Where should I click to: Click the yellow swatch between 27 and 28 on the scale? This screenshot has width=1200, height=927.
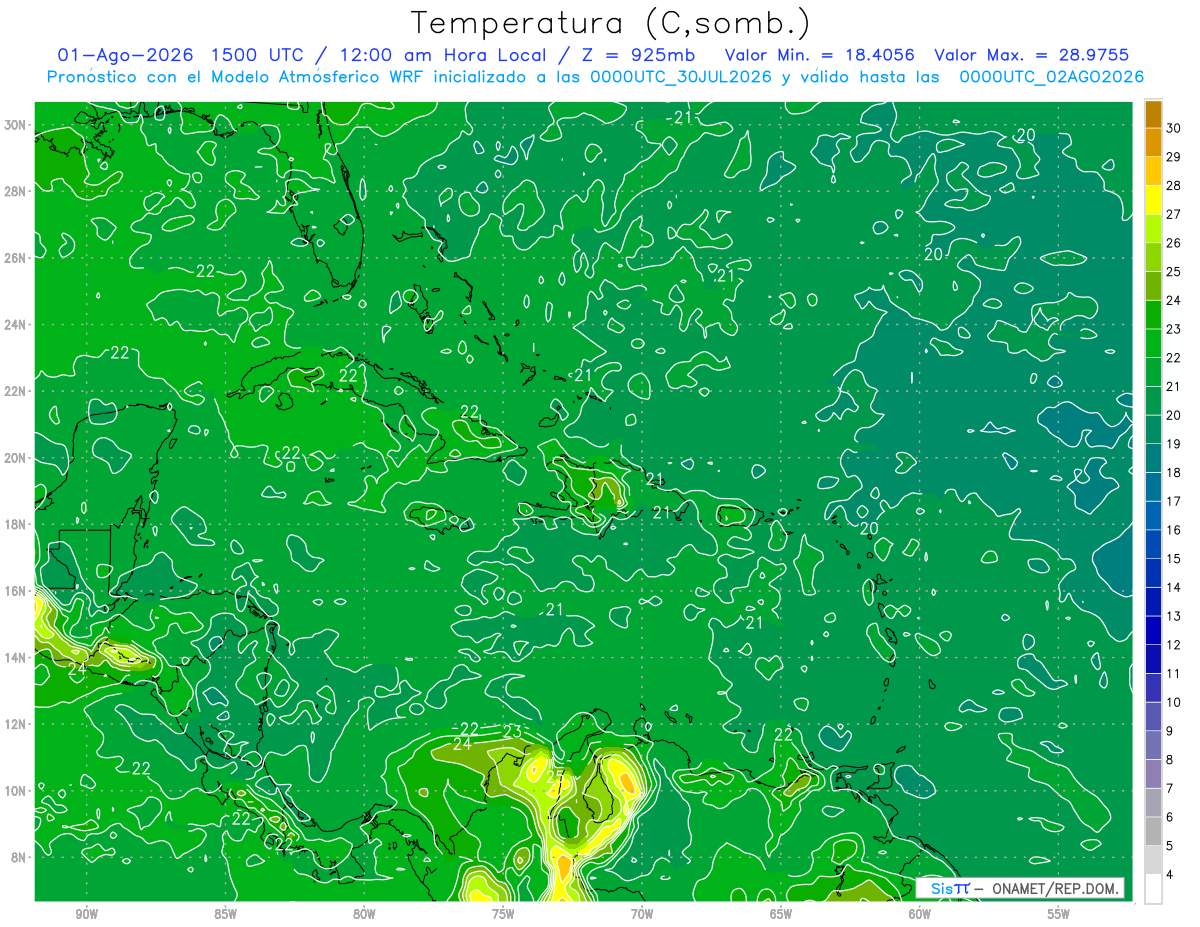(1153, 199)
